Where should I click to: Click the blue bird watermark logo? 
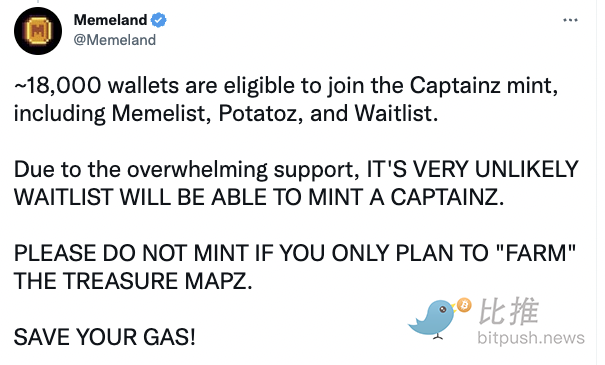click(x=433, y=319)
